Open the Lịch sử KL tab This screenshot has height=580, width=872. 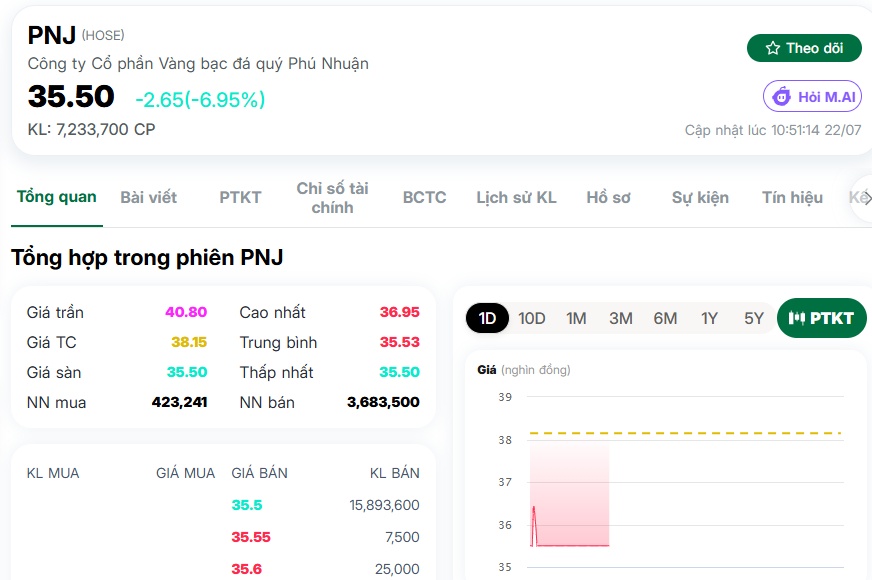pyautogui.click(x=516, y=197)
